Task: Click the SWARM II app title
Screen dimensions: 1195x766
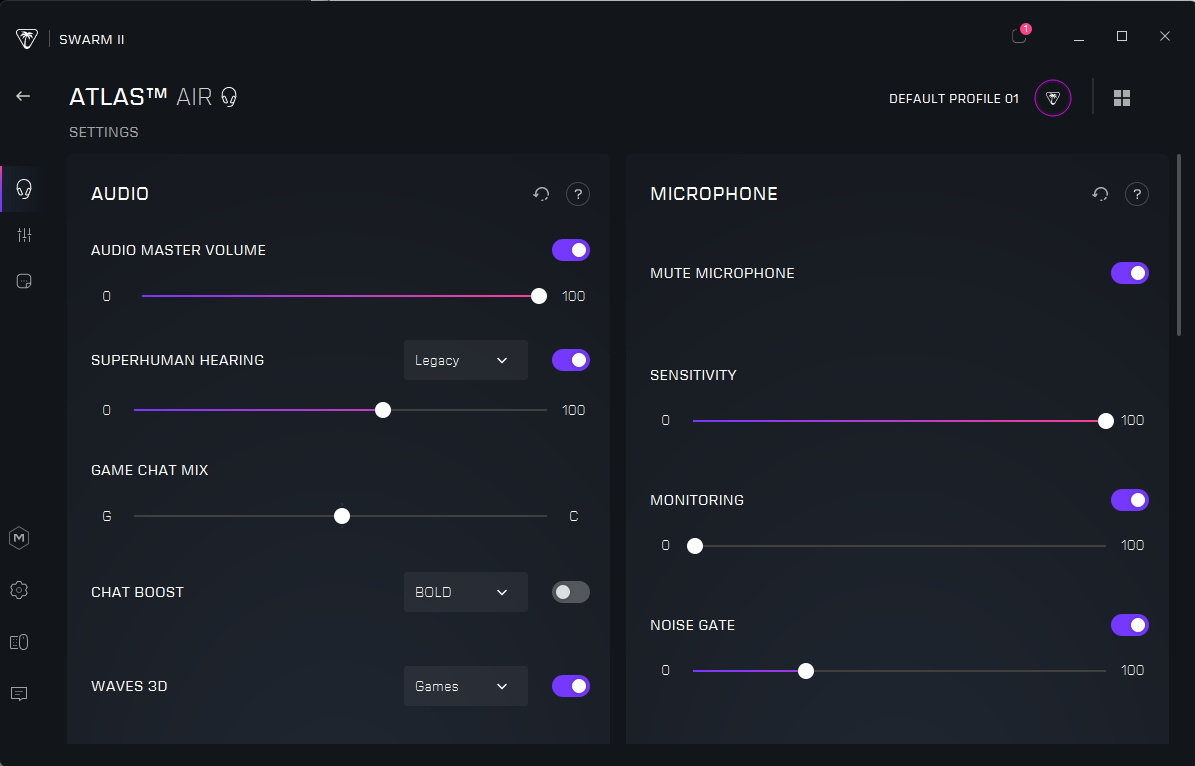Action: pos(91,39)
